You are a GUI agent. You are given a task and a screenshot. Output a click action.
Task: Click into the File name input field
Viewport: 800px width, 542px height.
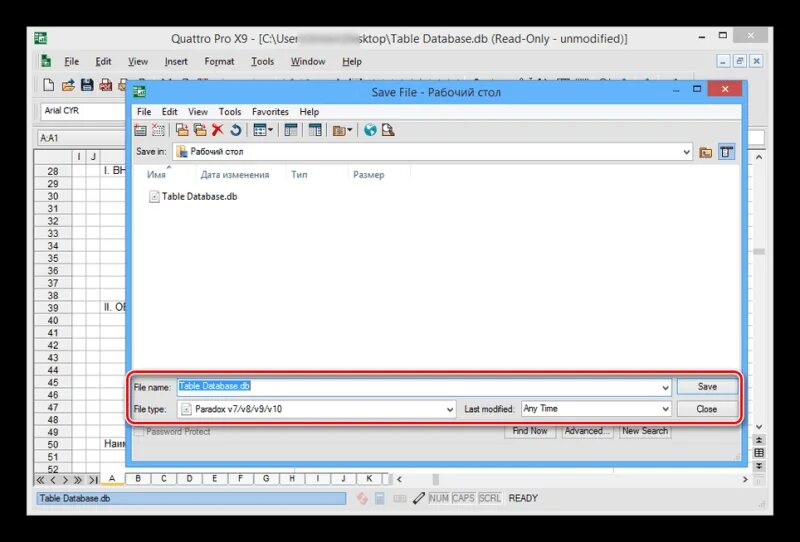tap(418, 387)
